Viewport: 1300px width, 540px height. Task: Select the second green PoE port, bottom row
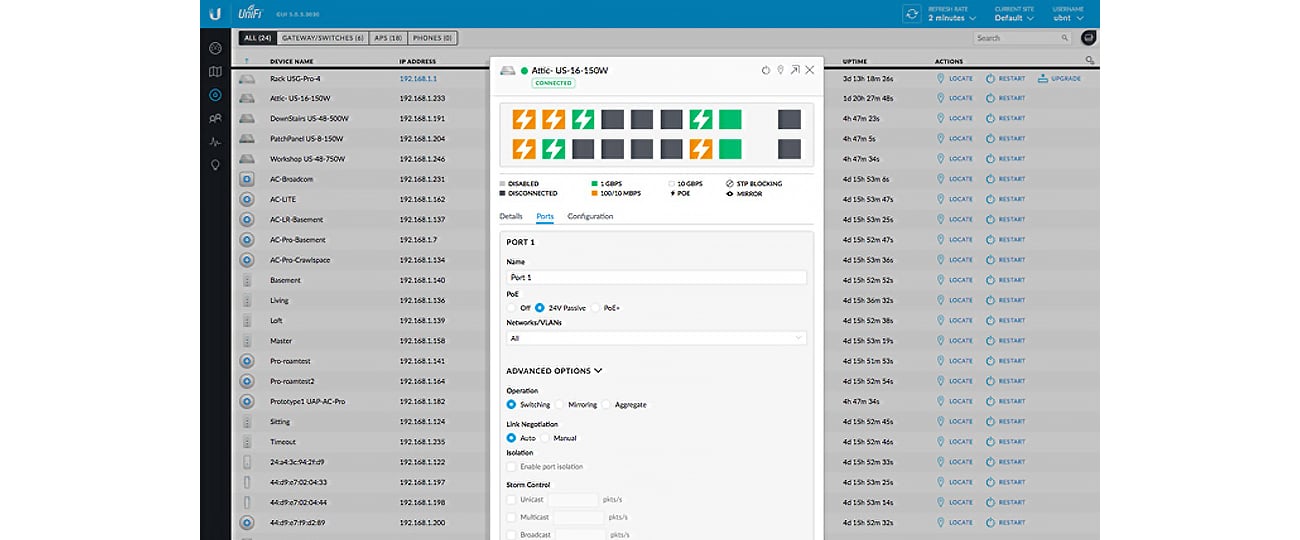(x=554, y=150)
